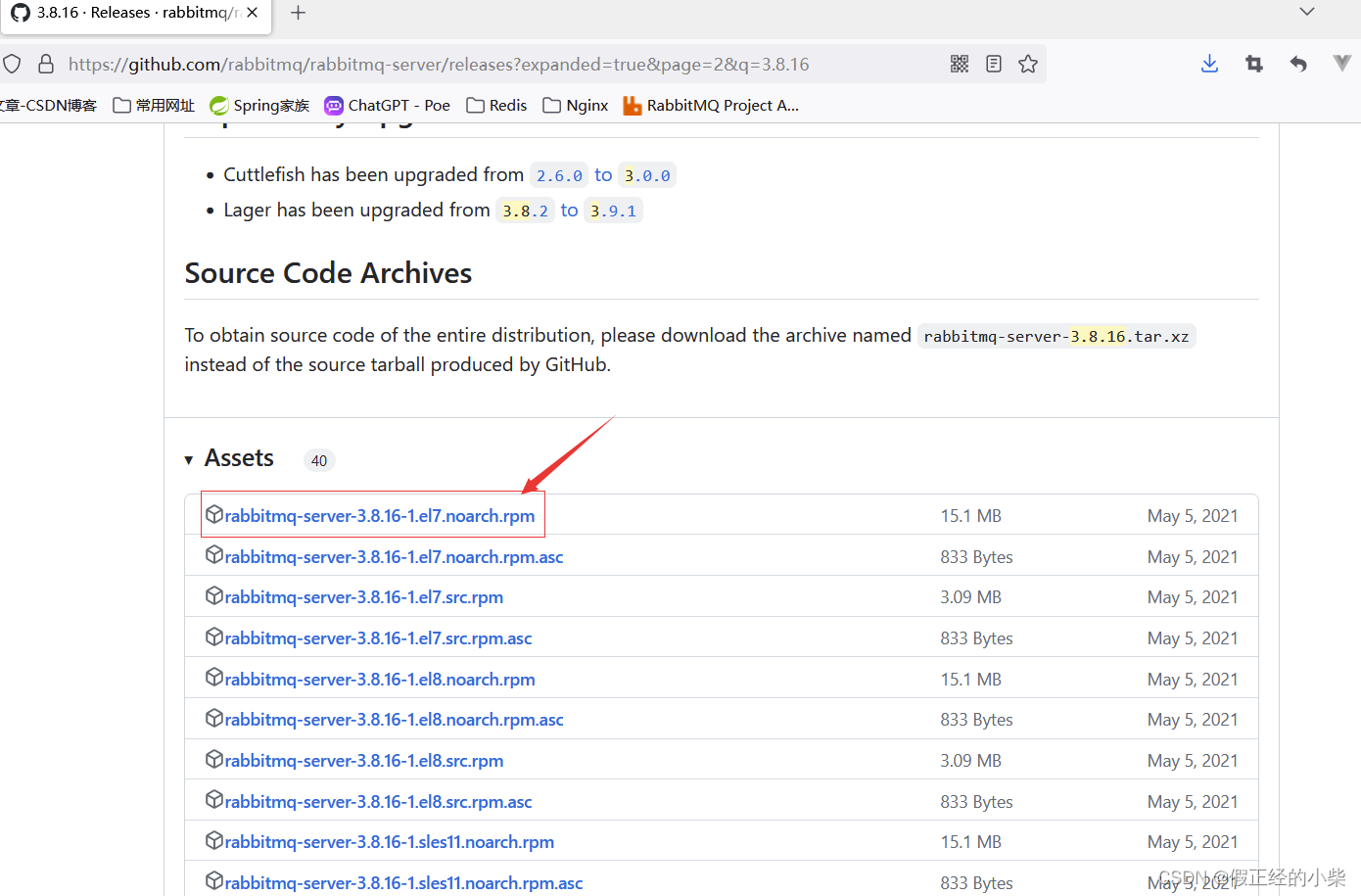Screen dimensions: 1361x896
Task: Download rabbitmq-server-3.8.16-1.el8.noarch.rpm.asc
Action: [x=394, y=720]
